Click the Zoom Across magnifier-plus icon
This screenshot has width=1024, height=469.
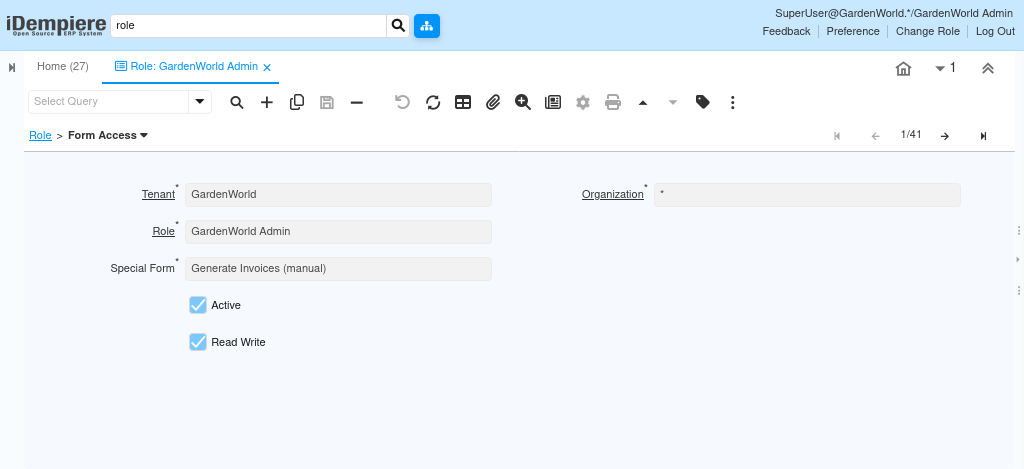coord(523,103)
